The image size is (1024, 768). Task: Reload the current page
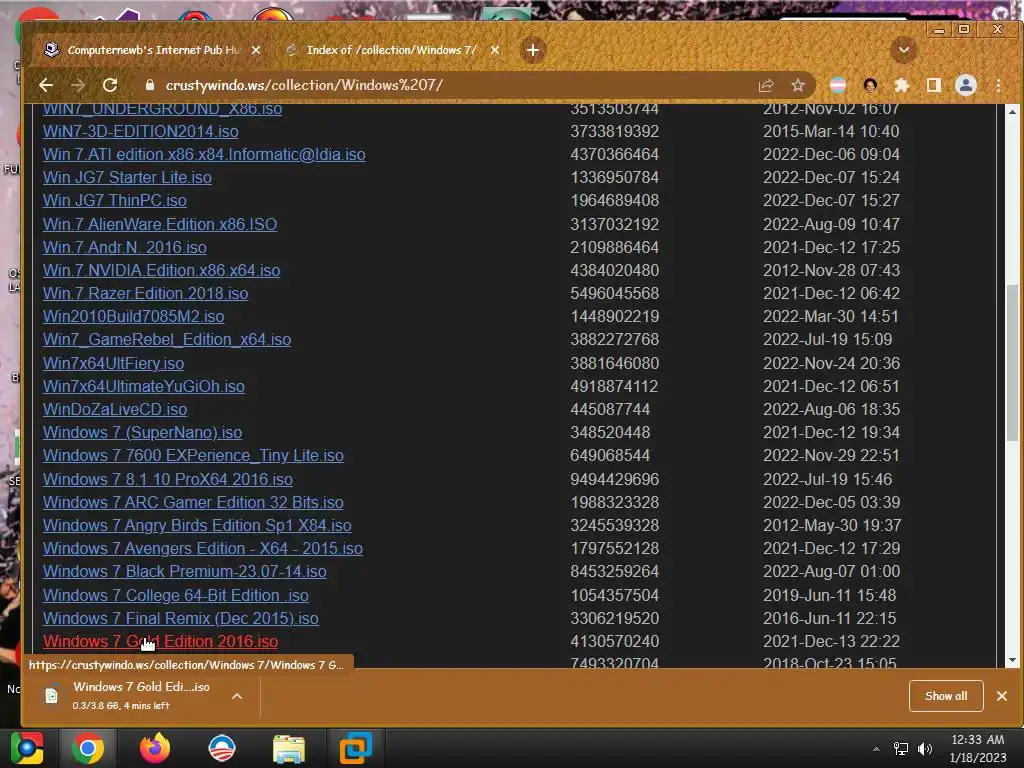click(110, 85)
